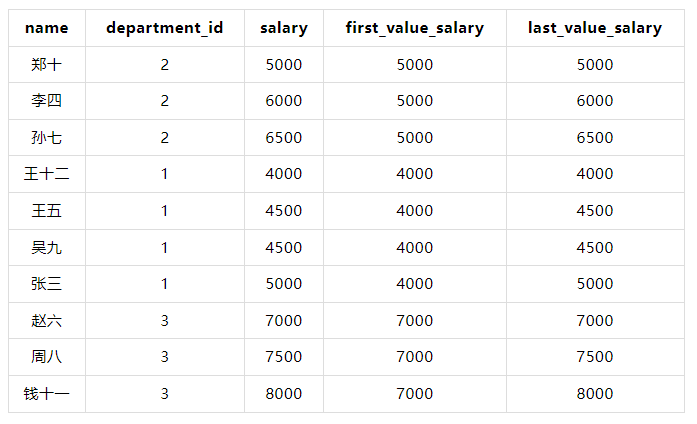Select the name cell 郑十
The width and height of the screenshot is (697, 424).
46,65
